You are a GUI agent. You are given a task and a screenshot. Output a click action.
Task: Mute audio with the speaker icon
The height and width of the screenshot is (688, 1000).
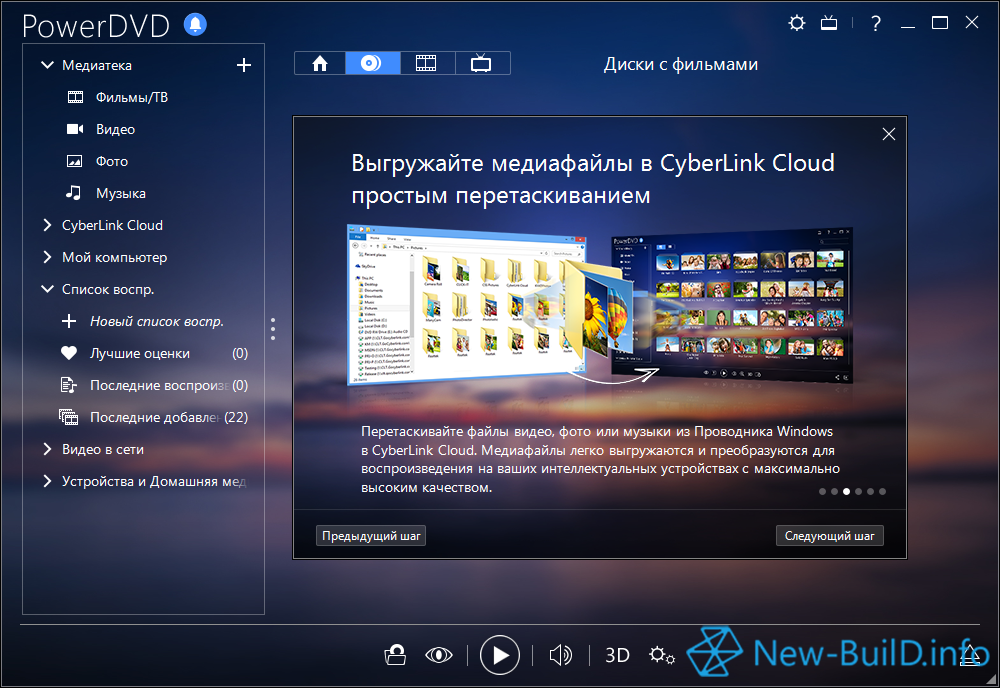[561, 655]
